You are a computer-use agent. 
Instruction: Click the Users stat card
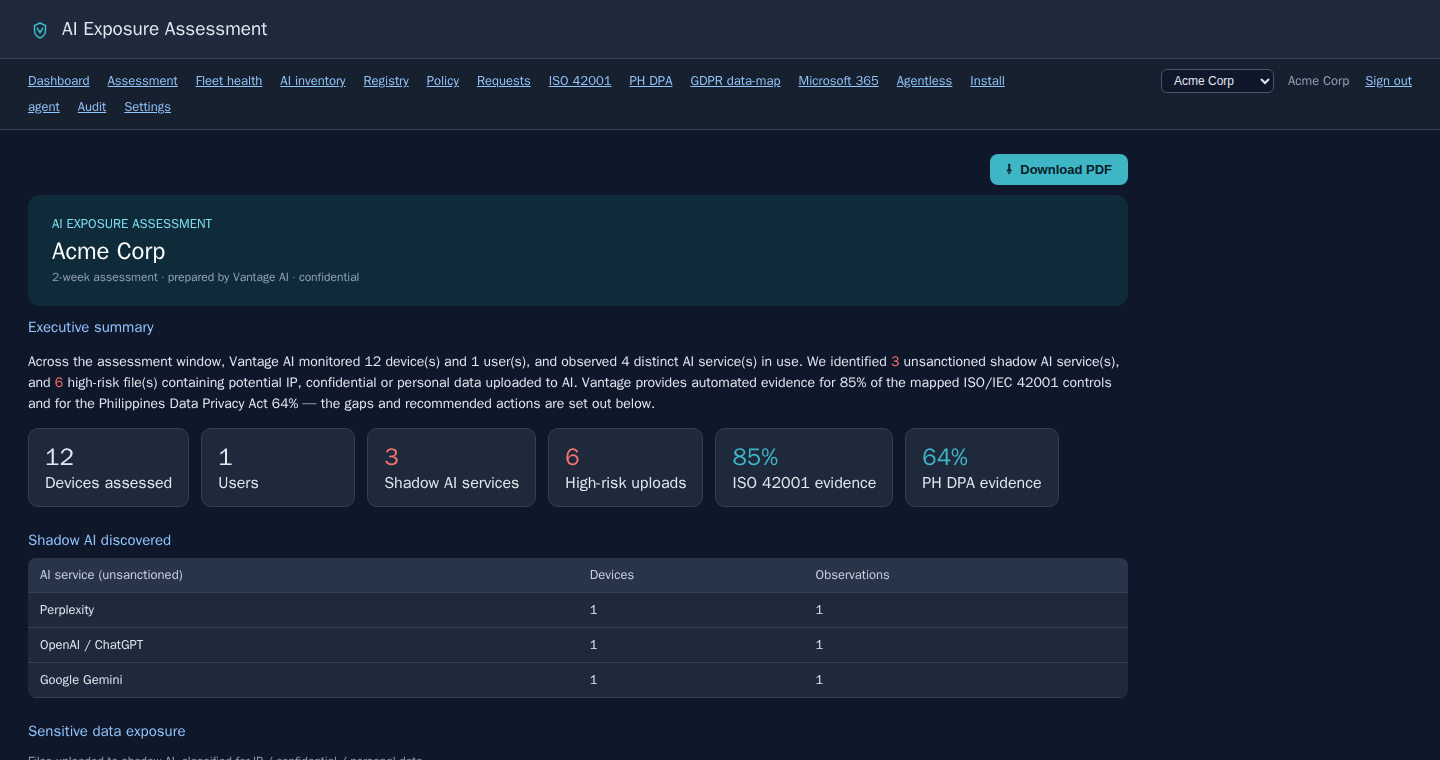[x=278, y=468]
